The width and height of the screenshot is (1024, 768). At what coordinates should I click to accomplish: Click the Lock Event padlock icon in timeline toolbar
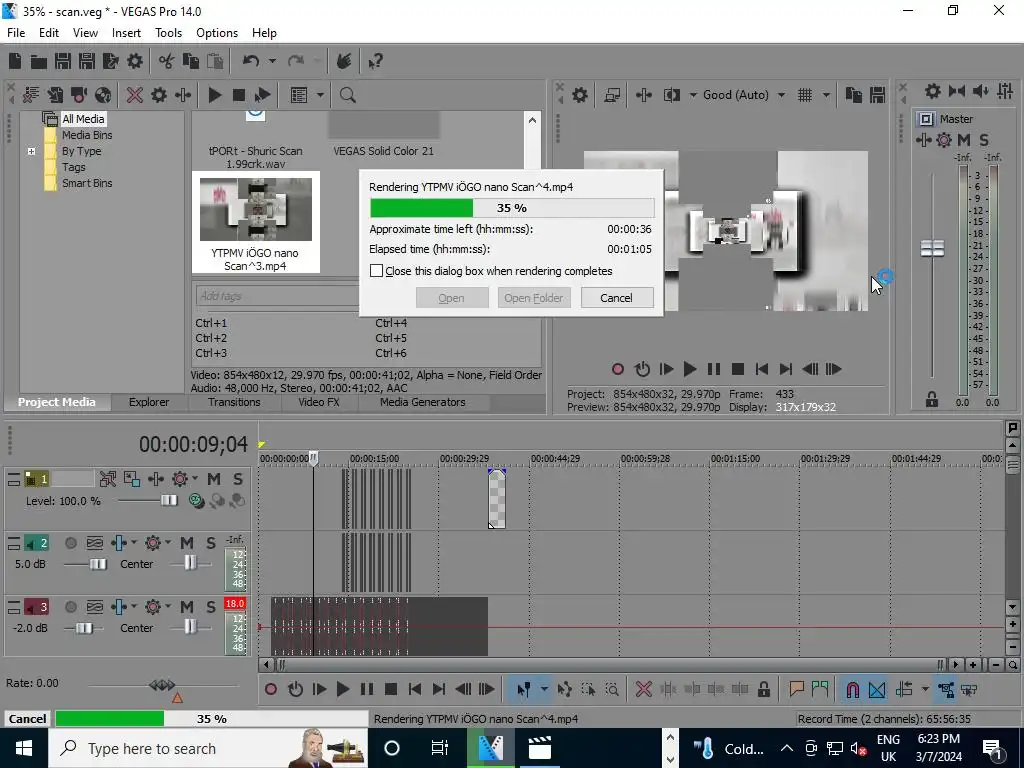(763, 689)
